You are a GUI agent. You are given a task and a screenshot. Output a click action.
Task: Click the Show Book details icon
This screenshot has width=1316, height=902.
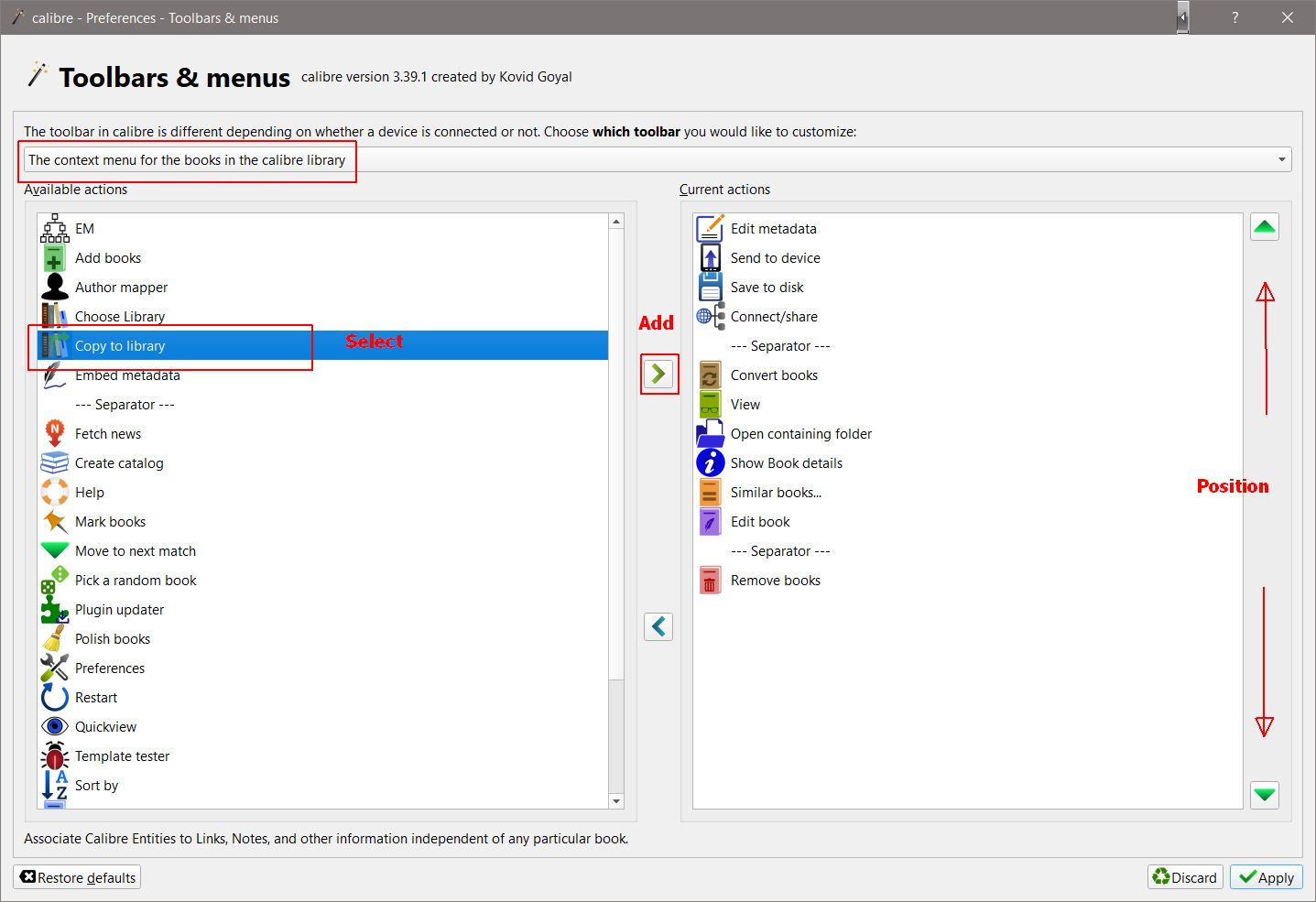(711, 462)
